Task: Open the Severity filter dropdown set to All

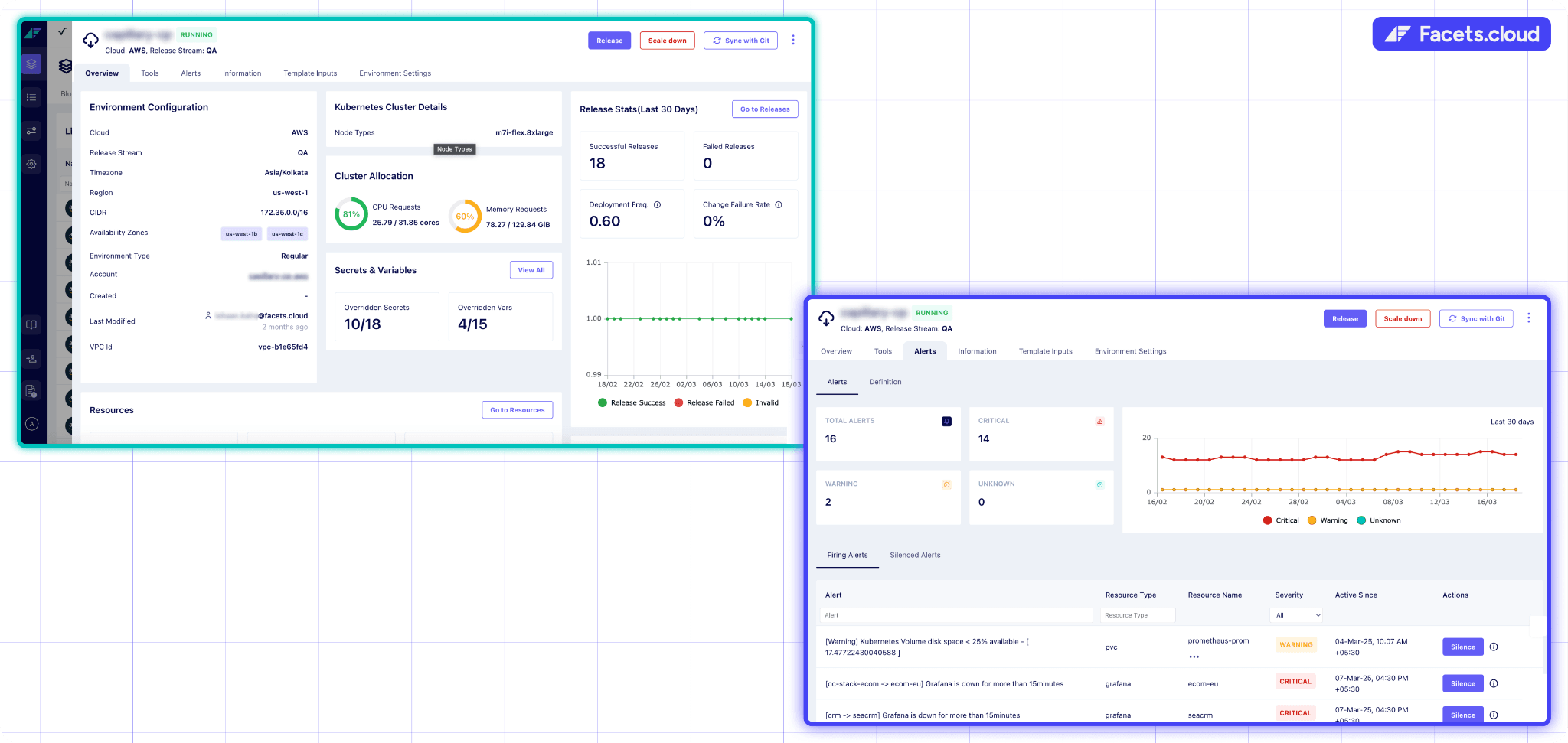Action: coord(1296,615)
